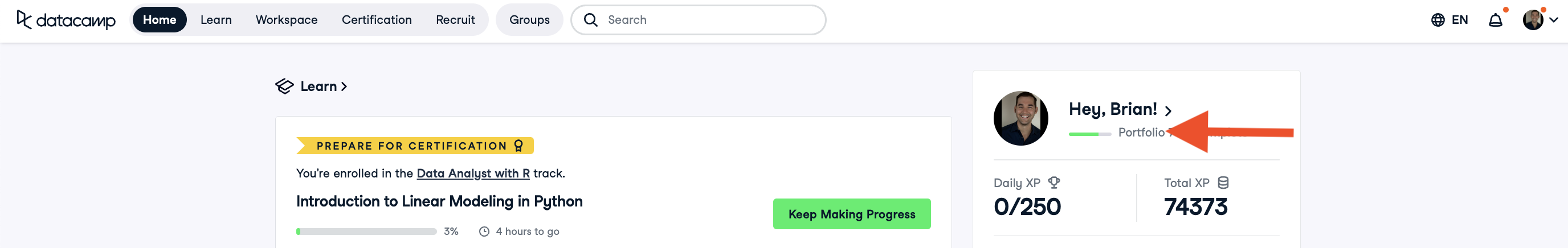Click the Total XP coins icon
The width and height of the screenshot is (1568, 248).
1223,183
